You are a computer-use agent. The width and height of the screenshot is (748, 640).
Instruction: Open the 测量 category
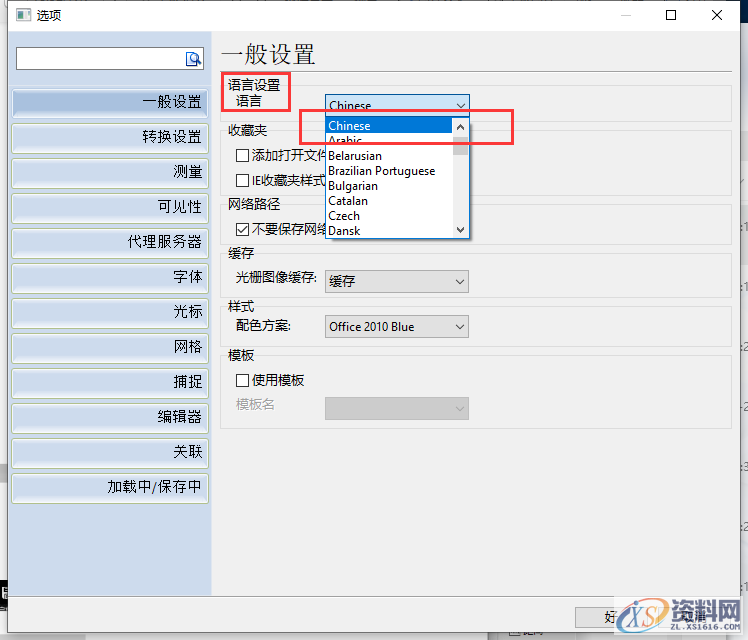(x=110, y=172)
